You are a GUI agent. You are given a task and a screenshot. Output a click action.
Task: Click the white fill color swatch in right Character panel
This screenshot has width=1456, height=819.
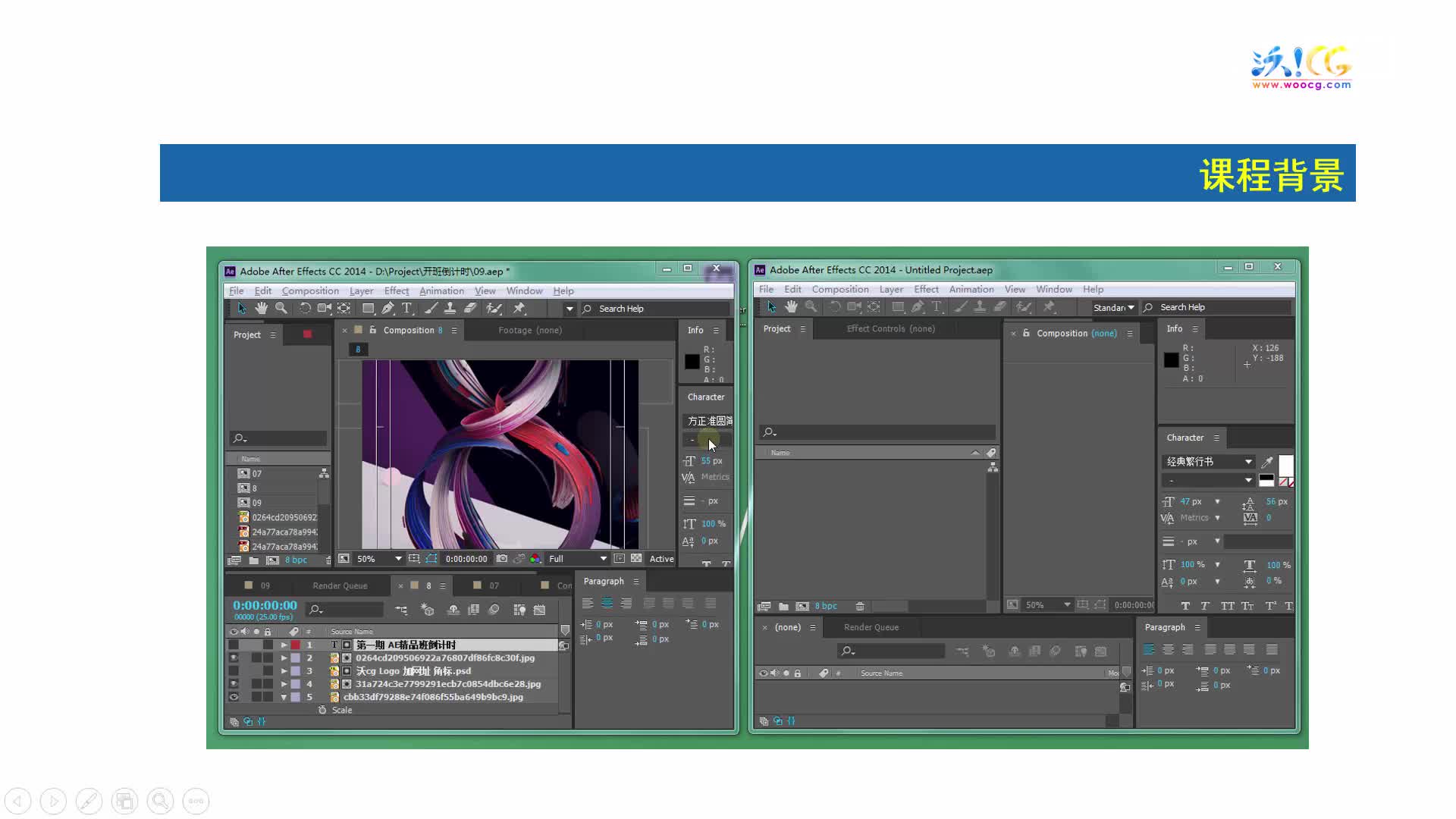point(1285,464)
